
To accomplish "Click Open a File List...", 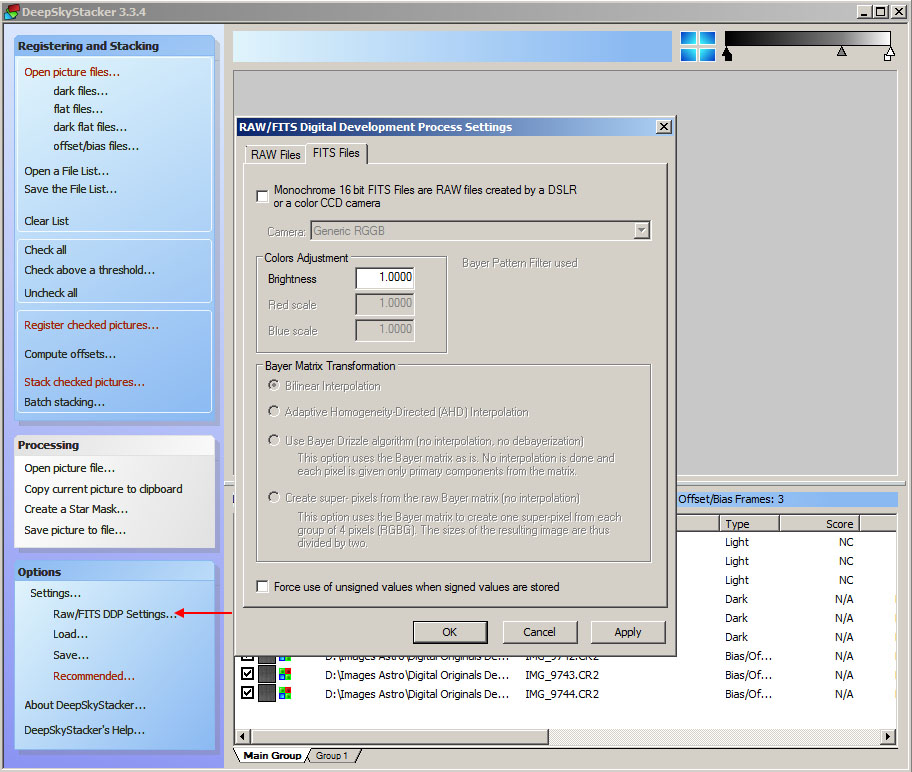I will coord(66,171).
